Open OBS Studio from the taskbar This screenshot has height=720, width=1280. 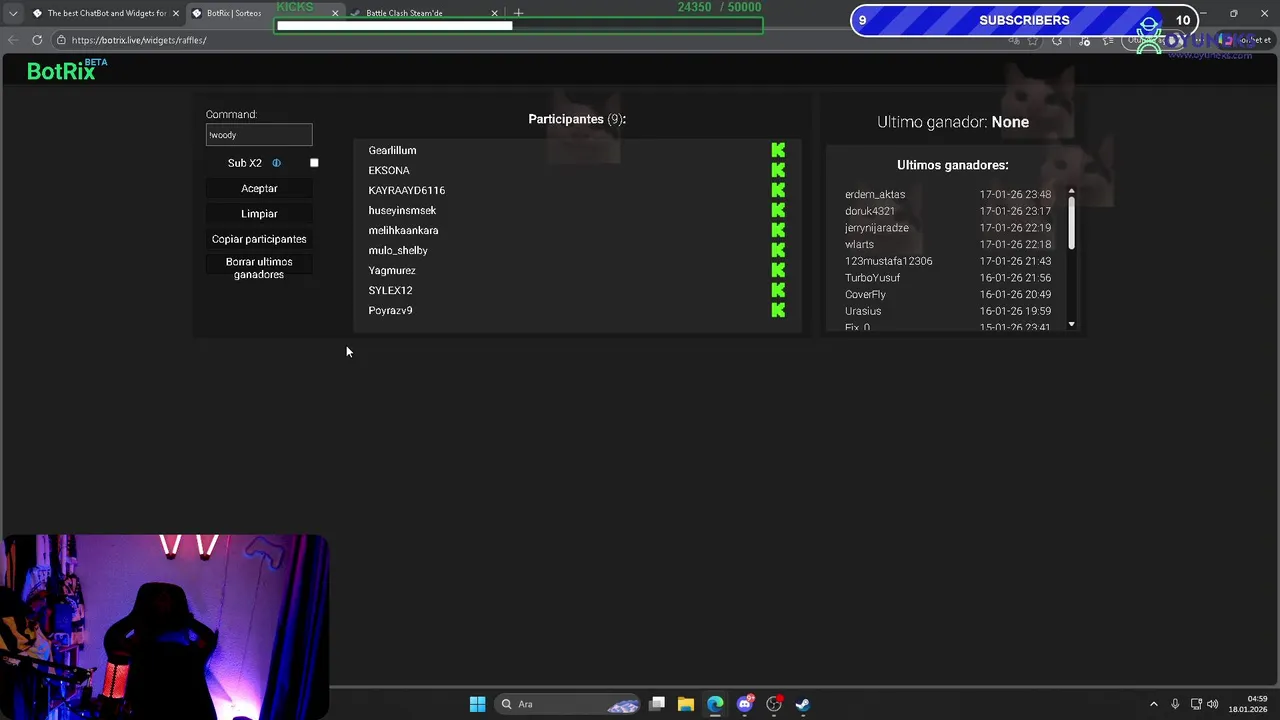(x=773, y=704)
